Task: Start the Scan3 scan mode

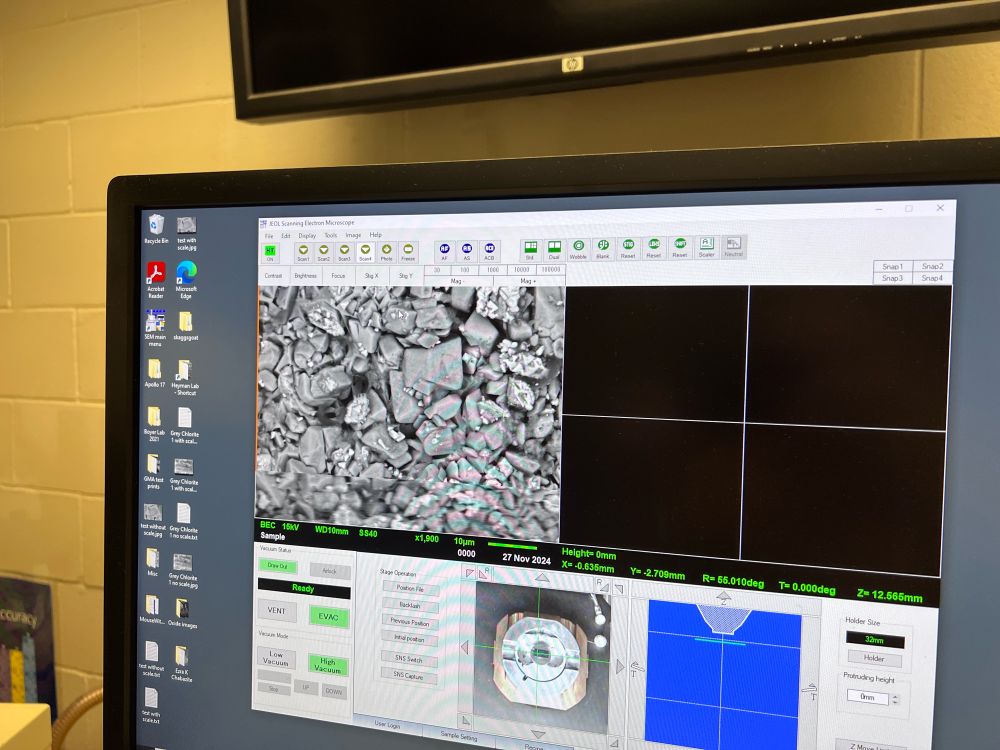Action: (344, 253)
